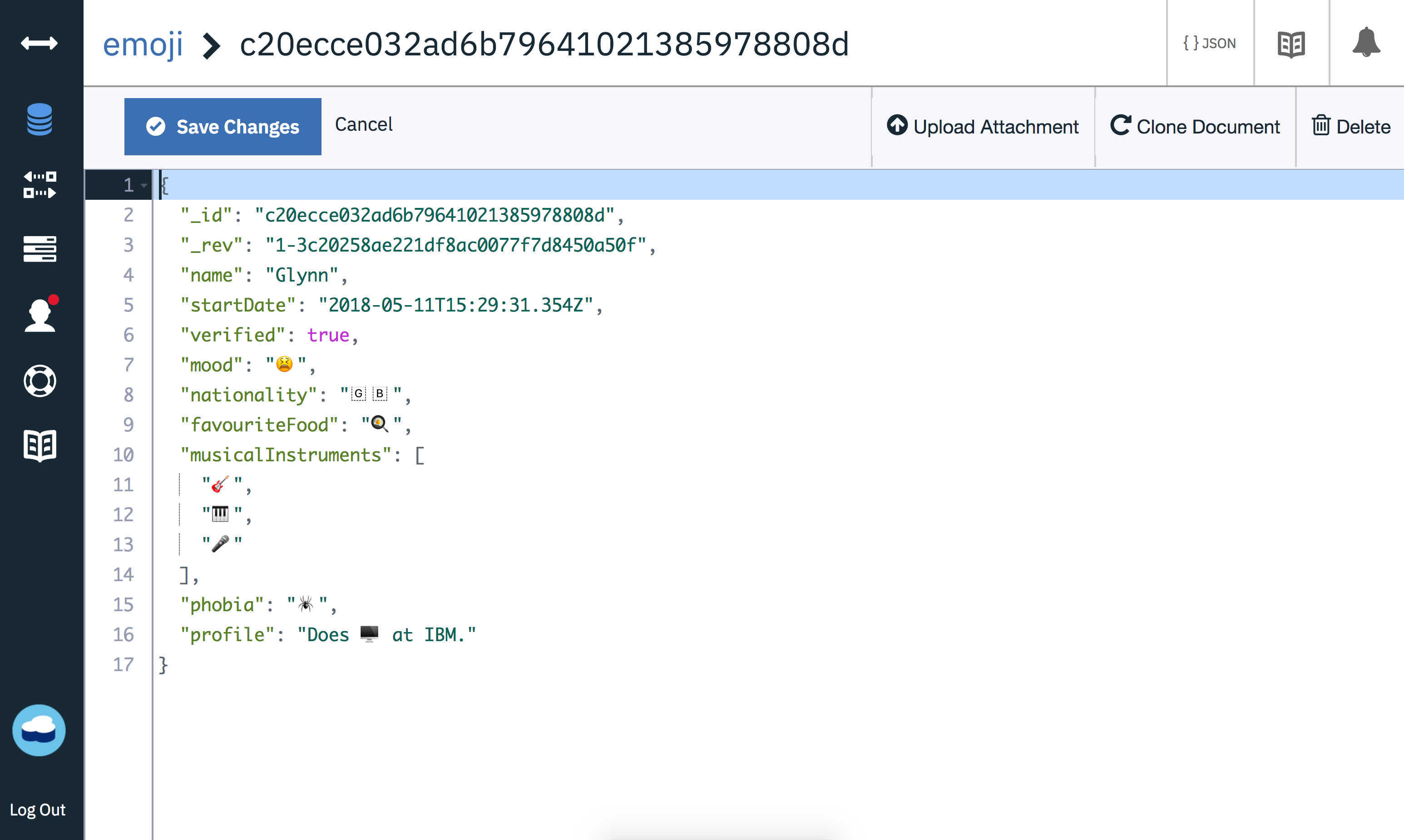This screenshot has height=840, width=1404.
Task: Collapse the sidebar with the double-arrow icon
Action: coord(39,44)
